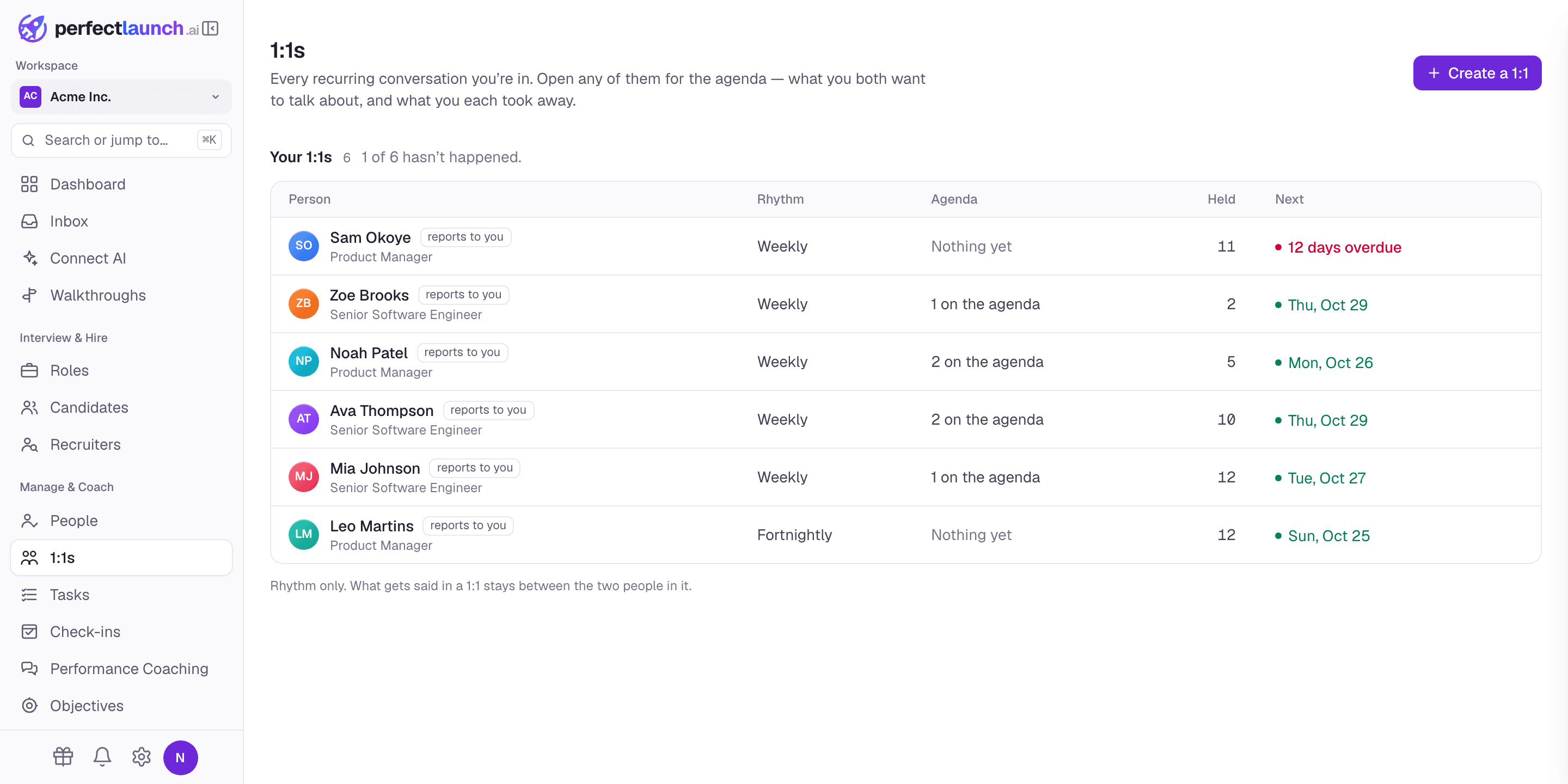Click the Objectives target icon
This screenshot has height=784, width=1568.
click(29, 706)
